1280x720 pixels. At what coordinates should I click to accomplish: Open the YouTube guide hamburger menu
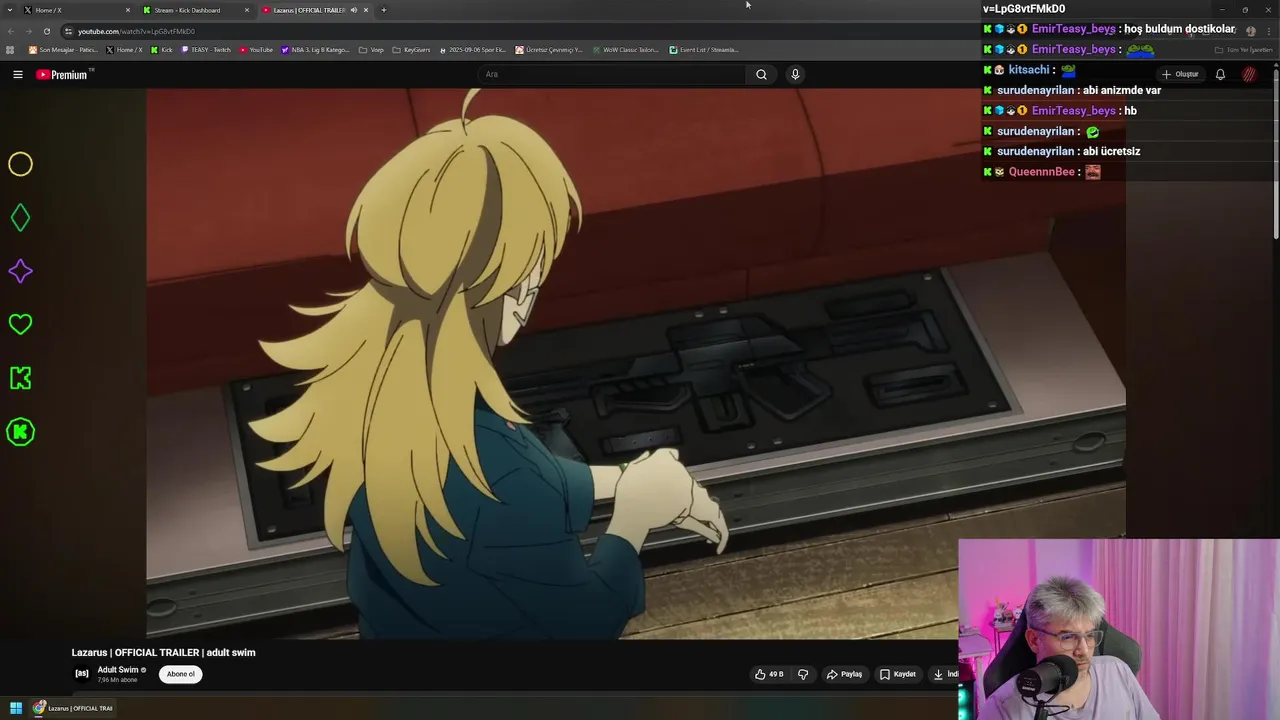click(17, 74)
